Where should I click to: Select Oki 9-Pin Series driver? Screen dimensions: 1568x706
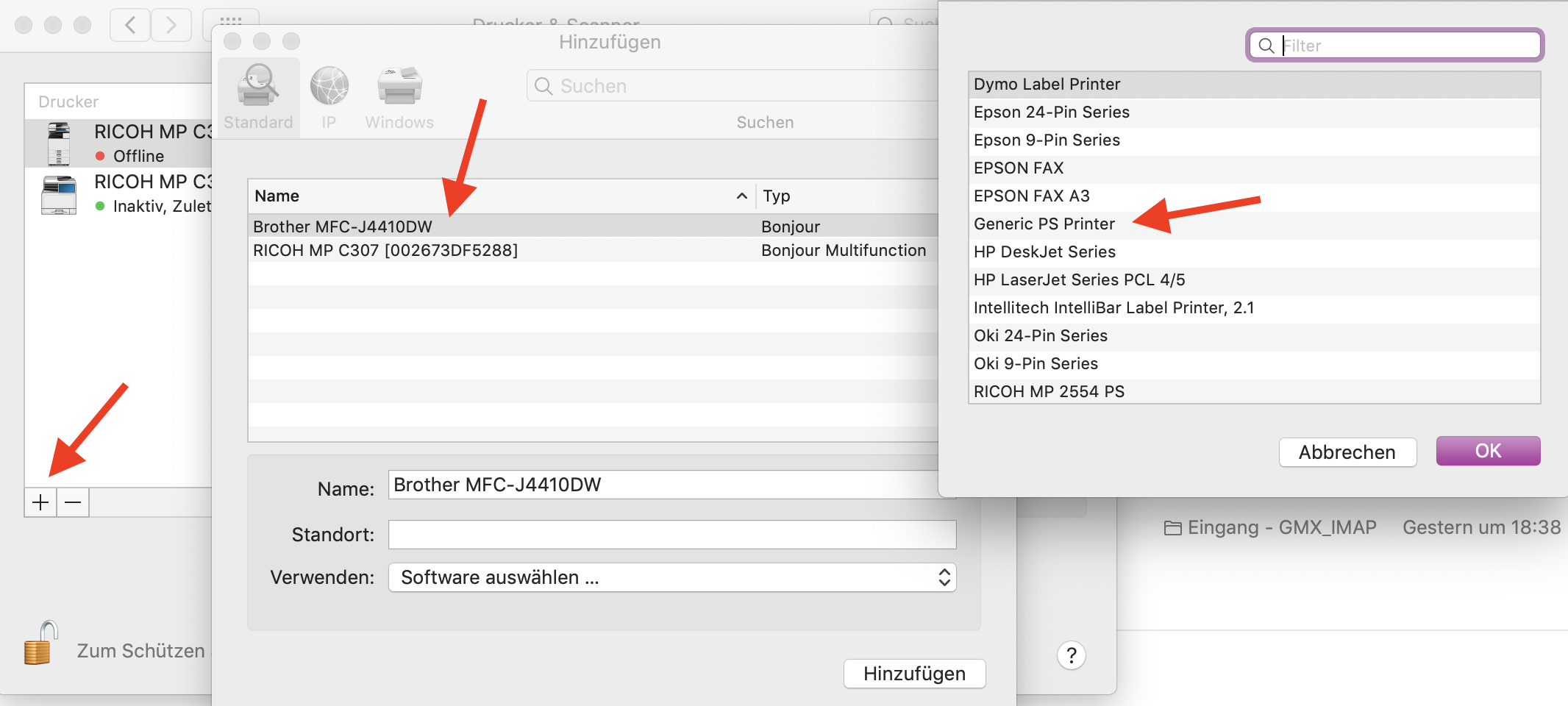[1255, 364]
